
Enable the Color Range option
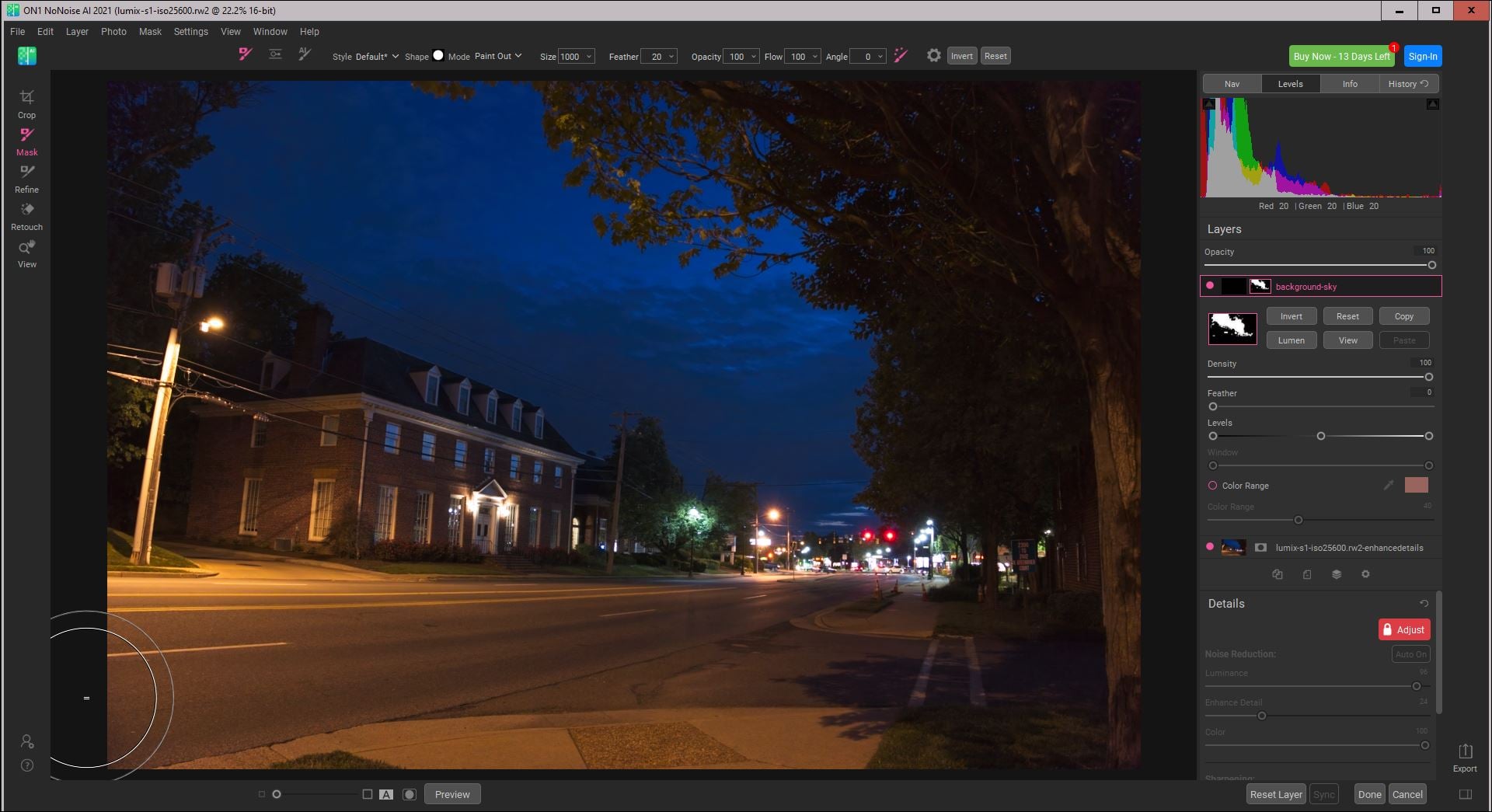1212,486
